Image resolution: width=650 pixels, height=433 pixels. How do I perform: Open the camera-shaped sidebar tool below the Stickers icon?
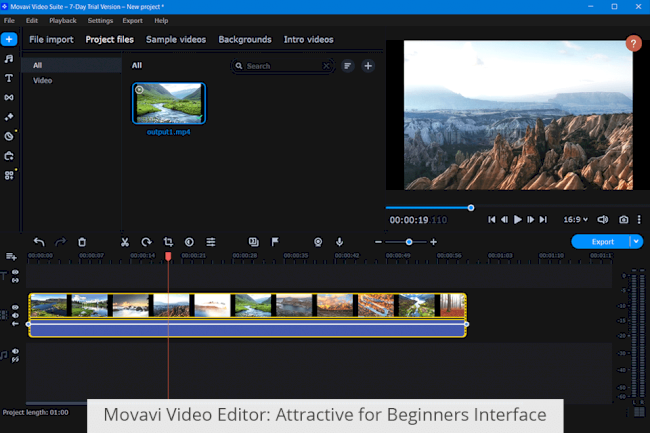click(x=9, y=156)
